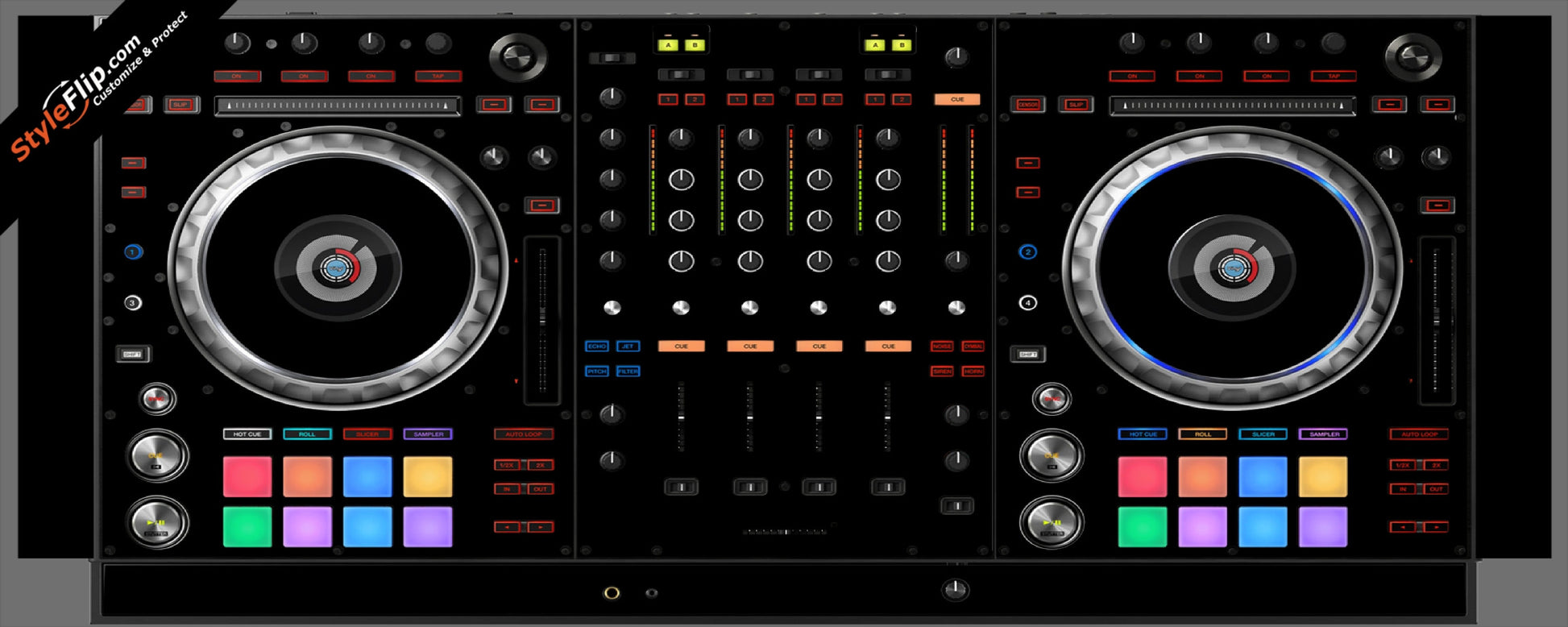Switch left deck pads to HOT CUE mode

[247, 434]
